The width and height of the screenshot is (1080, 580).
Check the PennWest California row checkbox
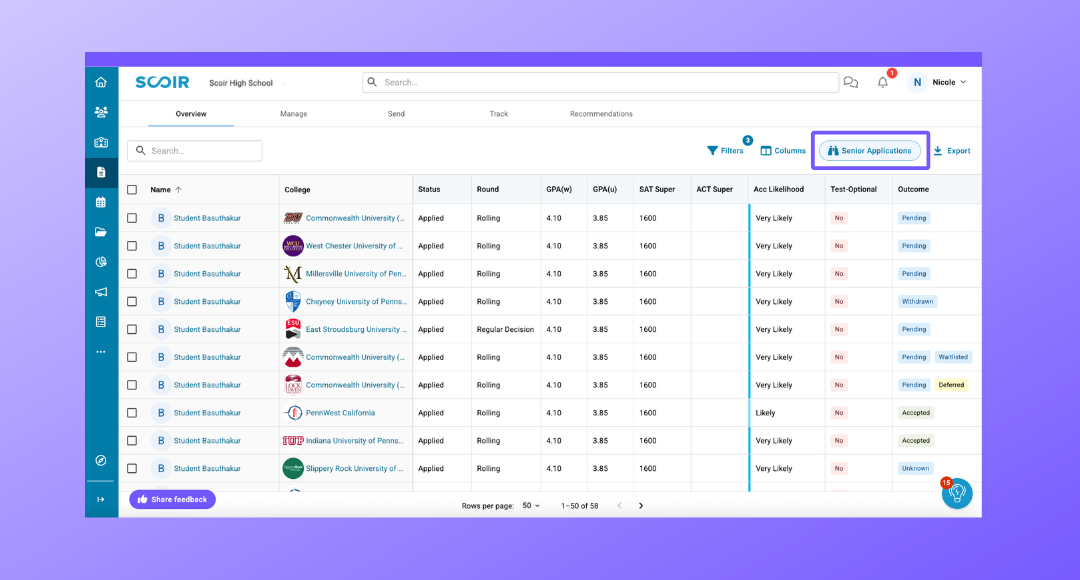[132, 413]
